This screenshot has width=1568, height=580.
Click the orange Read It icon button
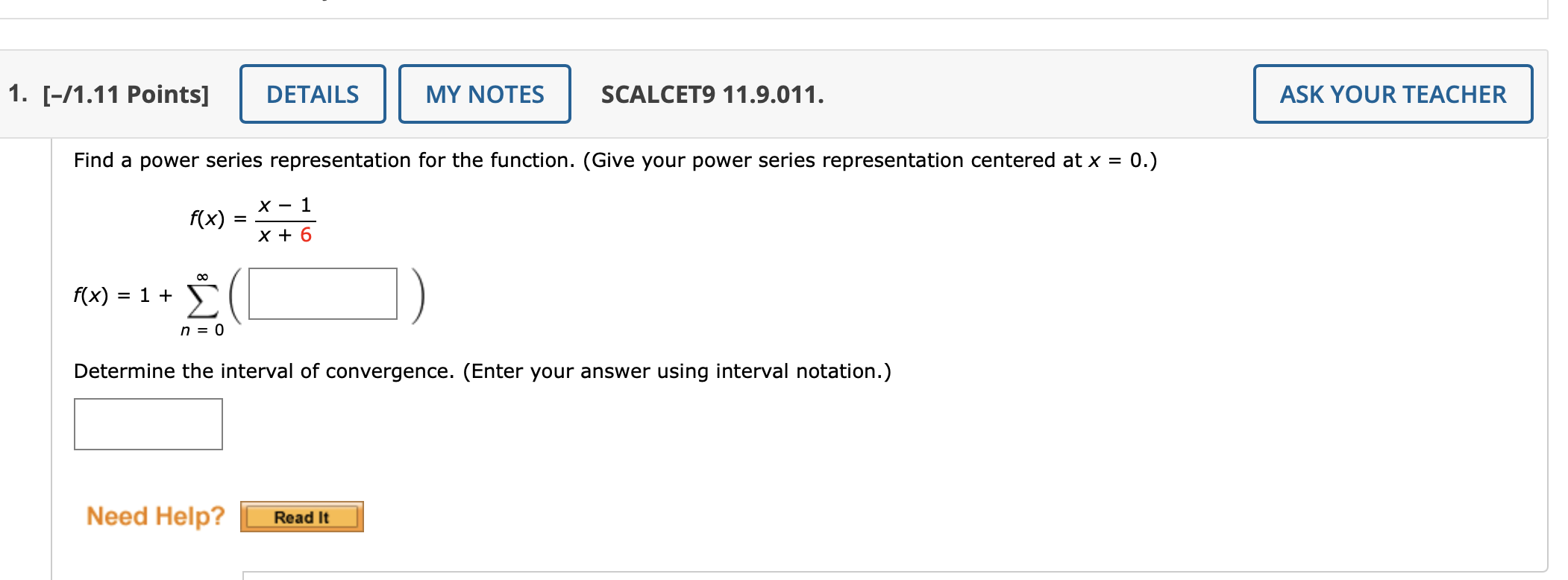(x=301, y=517)
